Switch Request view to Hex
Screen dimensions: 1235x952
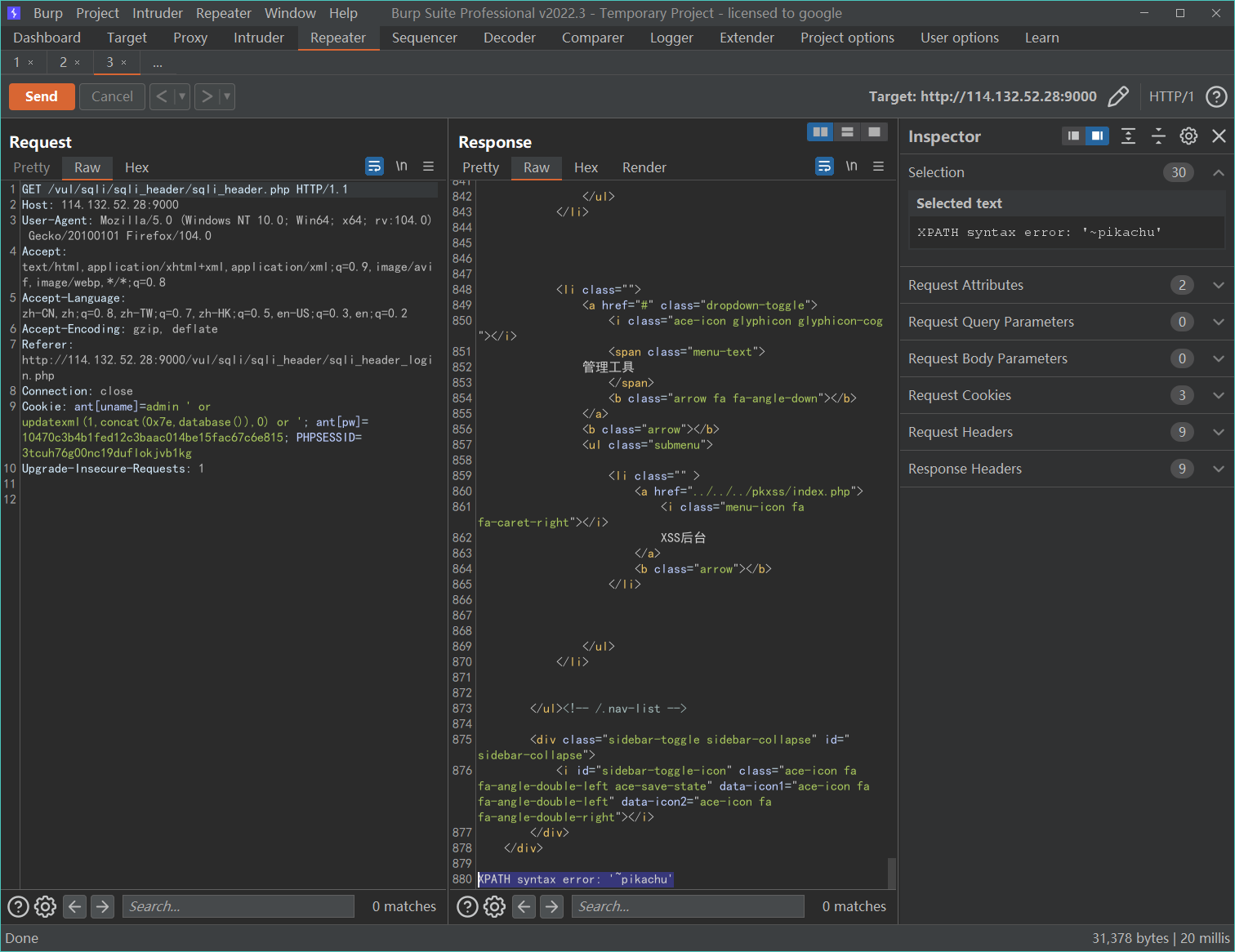click(x=136, y=167)
